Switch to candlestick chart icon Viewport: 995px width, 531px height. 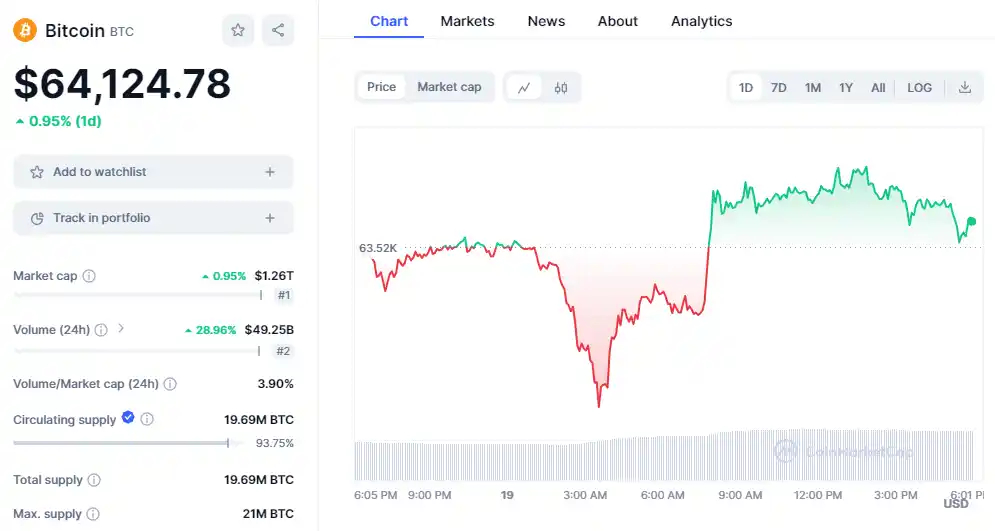coord(561,88)
